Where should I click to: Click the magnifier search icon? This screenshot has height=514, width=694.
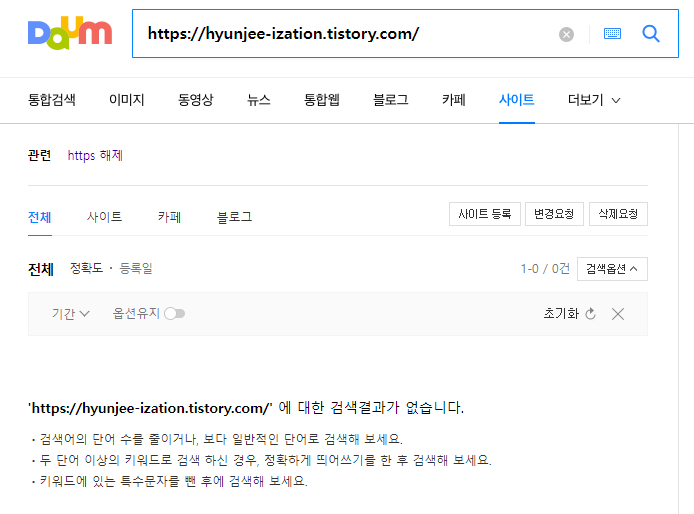tap(651, 34)
